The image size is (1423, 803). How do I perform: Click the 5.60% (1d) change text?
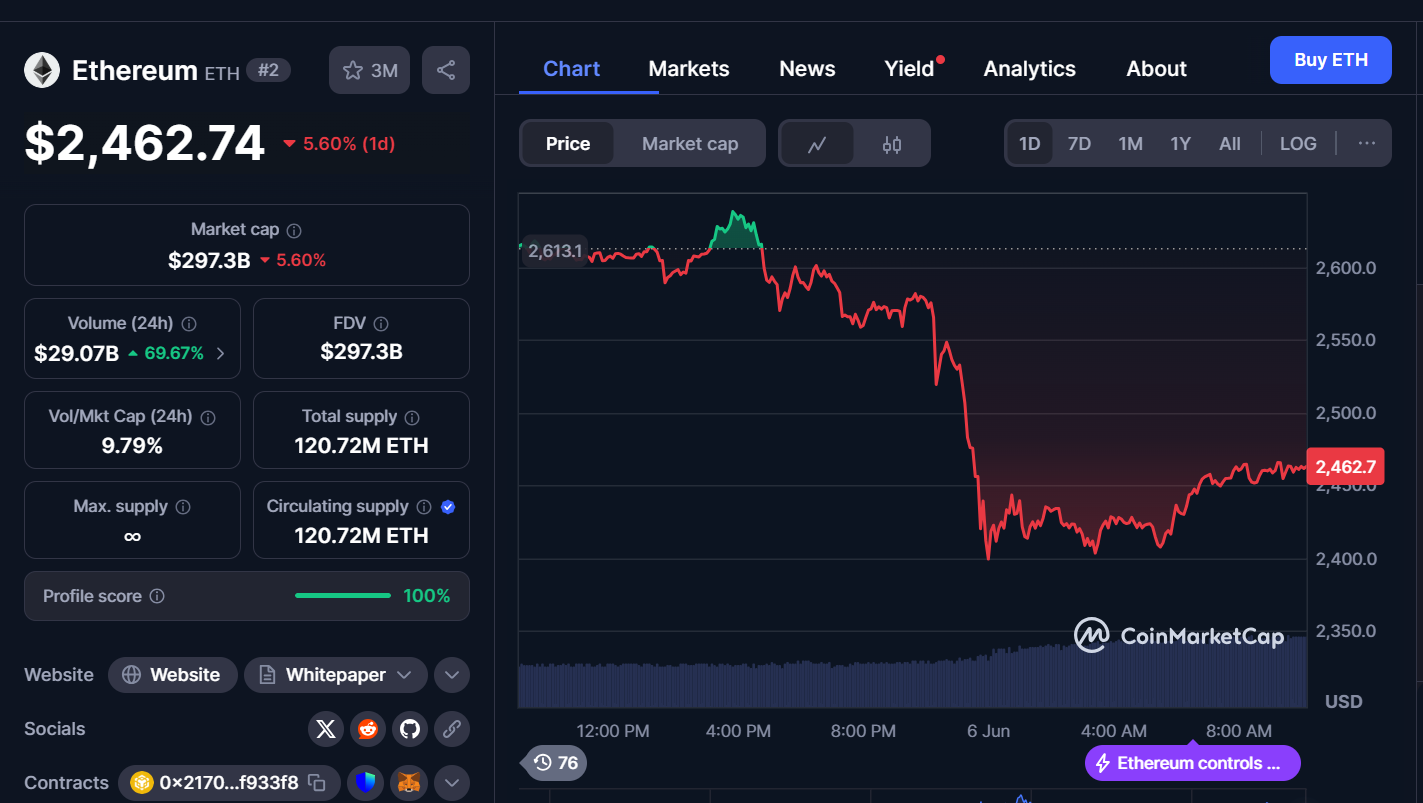349,144
